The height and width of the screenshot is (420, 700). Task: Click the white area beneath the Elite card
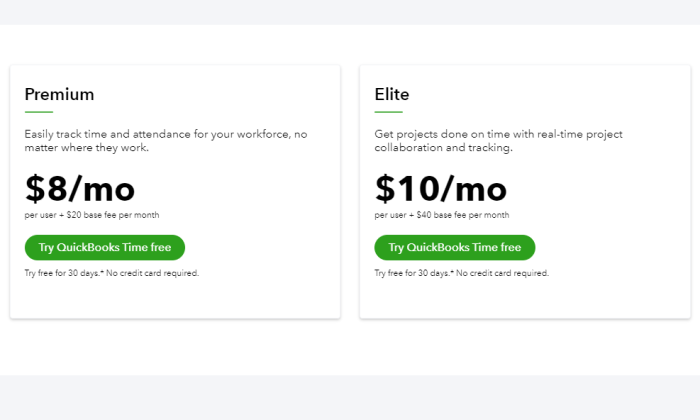coord(525,347)
